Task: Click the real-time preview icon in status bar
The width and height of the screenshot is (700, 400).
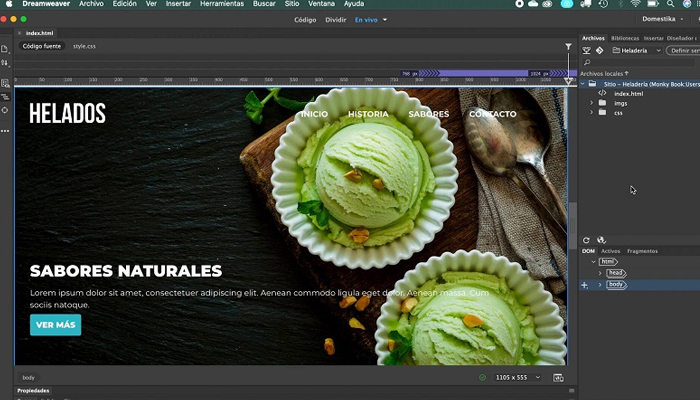Action: [x=558, y=378]
